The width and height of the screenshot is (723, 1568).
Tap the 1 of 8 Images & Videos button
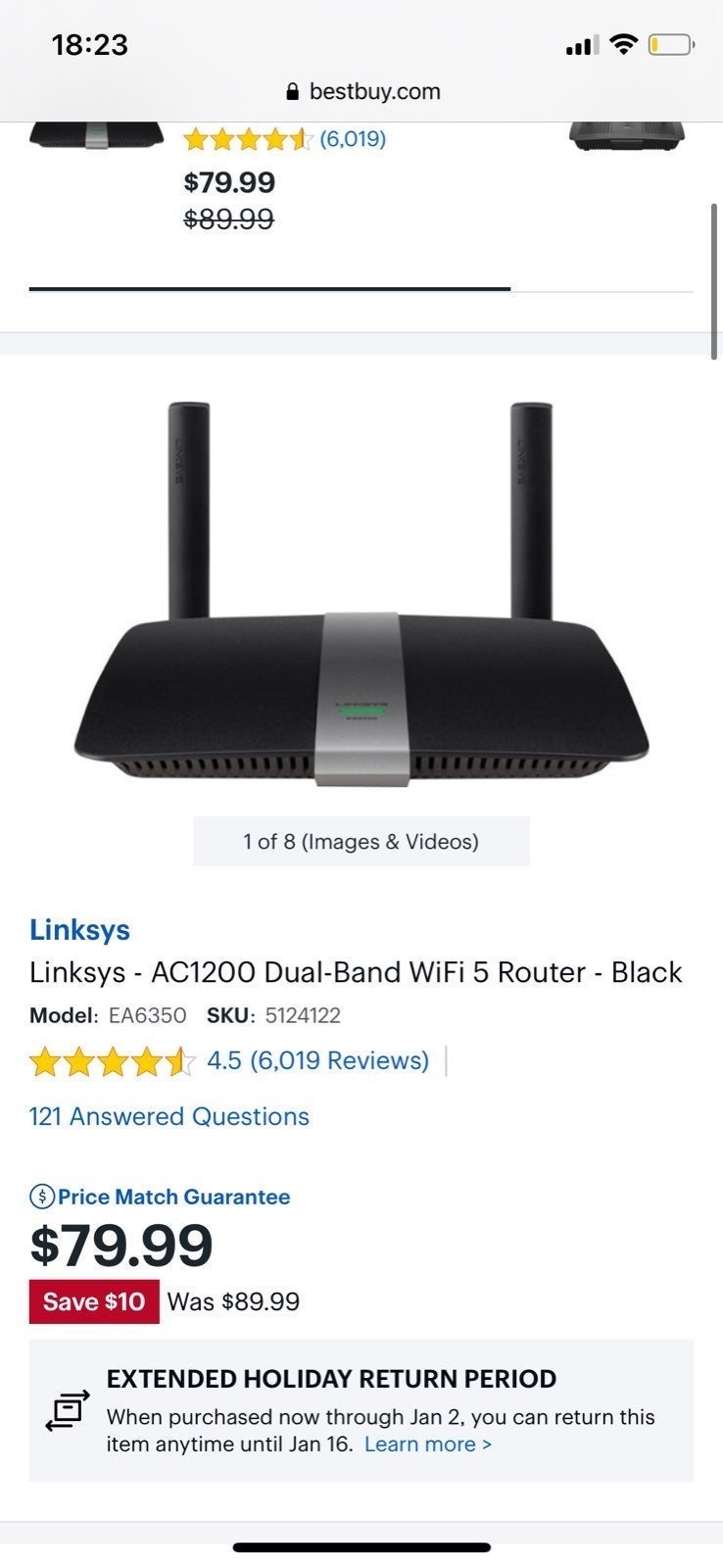(x=361, y=842)
